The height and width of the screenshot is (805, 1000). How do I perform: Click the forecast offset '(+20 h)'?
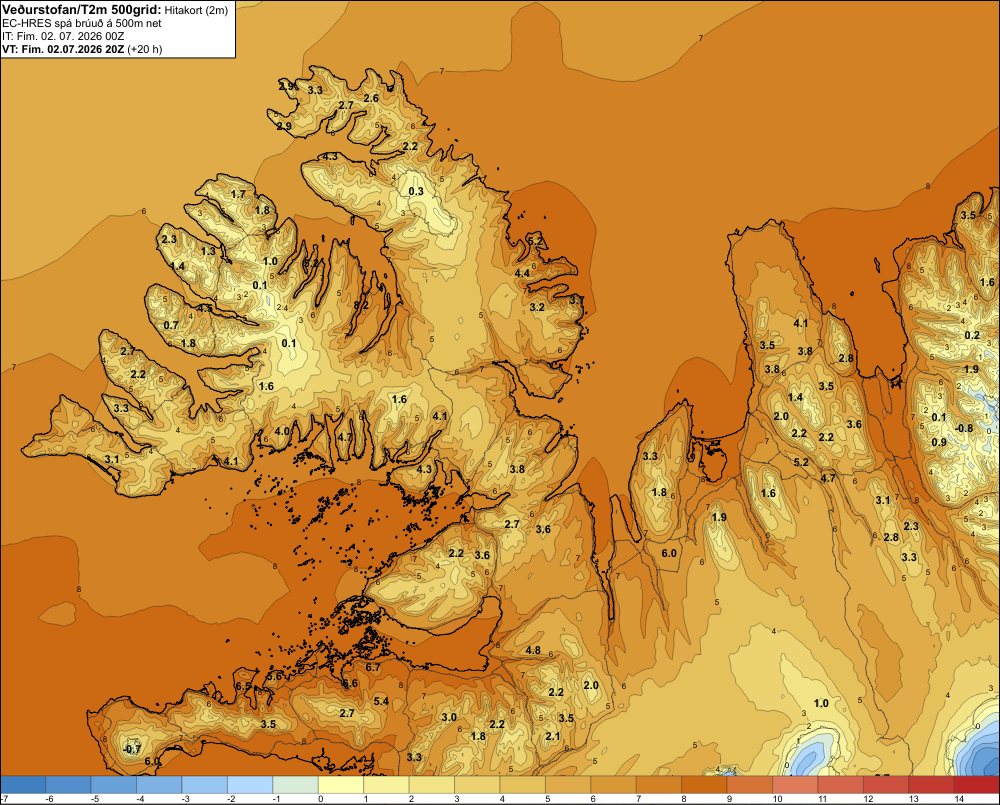(x=145, y=49)
